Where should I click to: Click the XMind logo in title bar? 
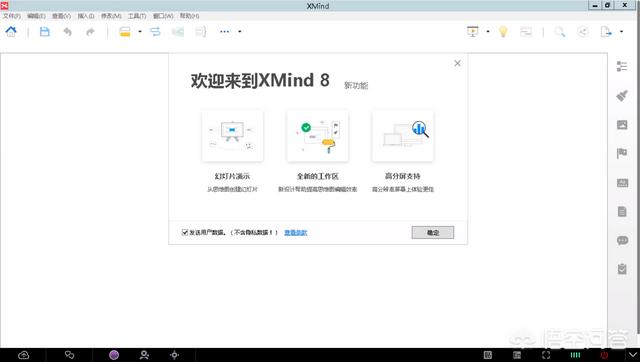click(4, 5)
